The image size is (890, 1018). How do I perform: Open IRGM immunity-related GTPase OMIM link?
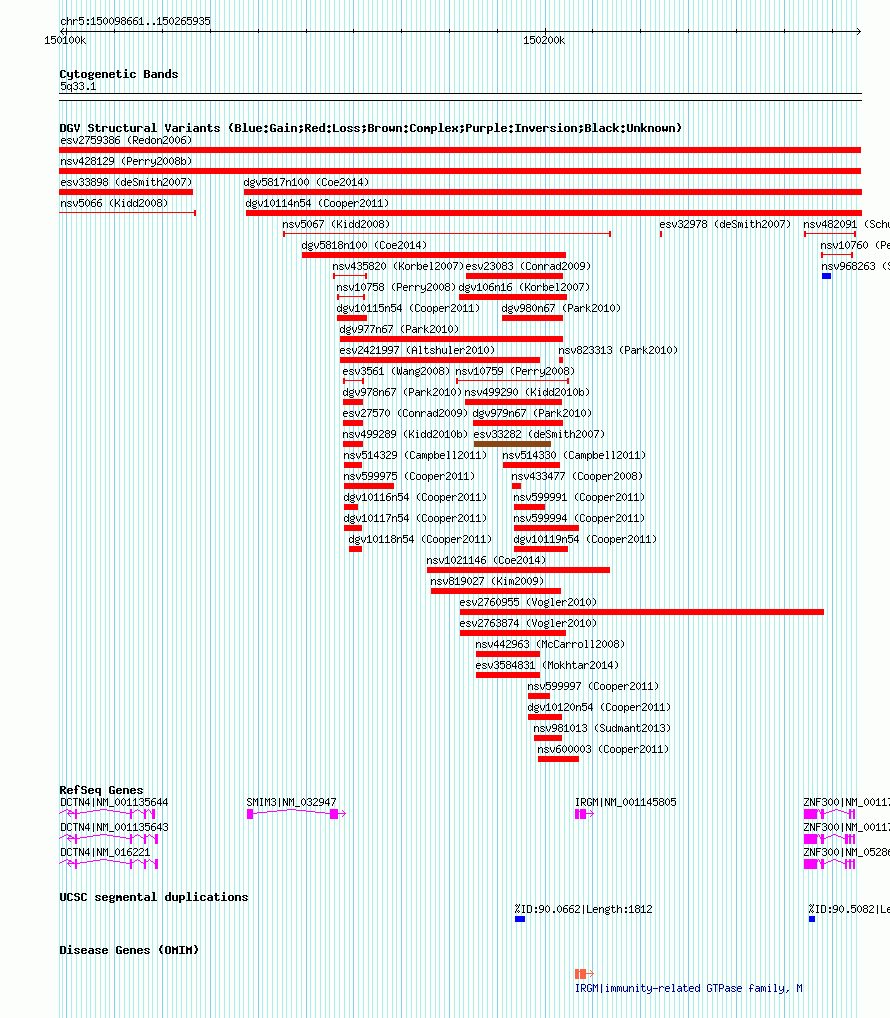coord(689,988)
